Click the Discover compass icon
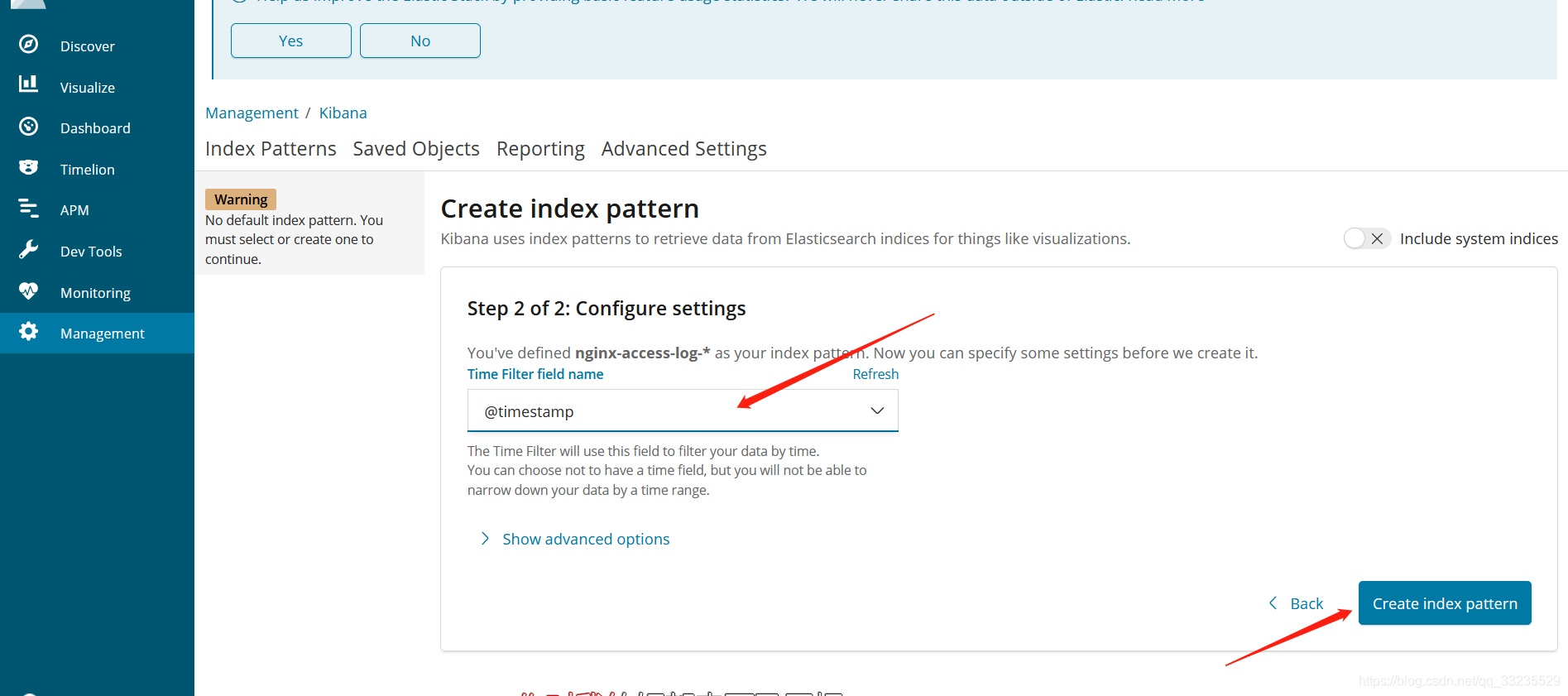 28,45
